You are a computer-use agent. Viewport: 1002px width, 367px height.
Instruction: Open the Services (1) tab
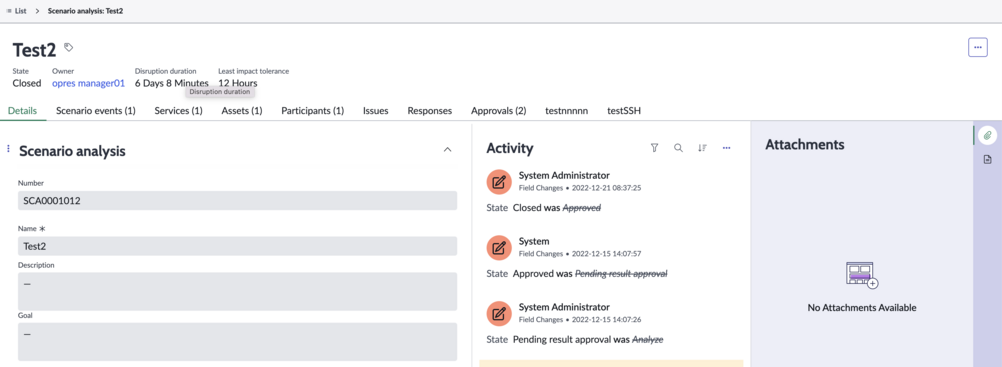pos(178,111)
